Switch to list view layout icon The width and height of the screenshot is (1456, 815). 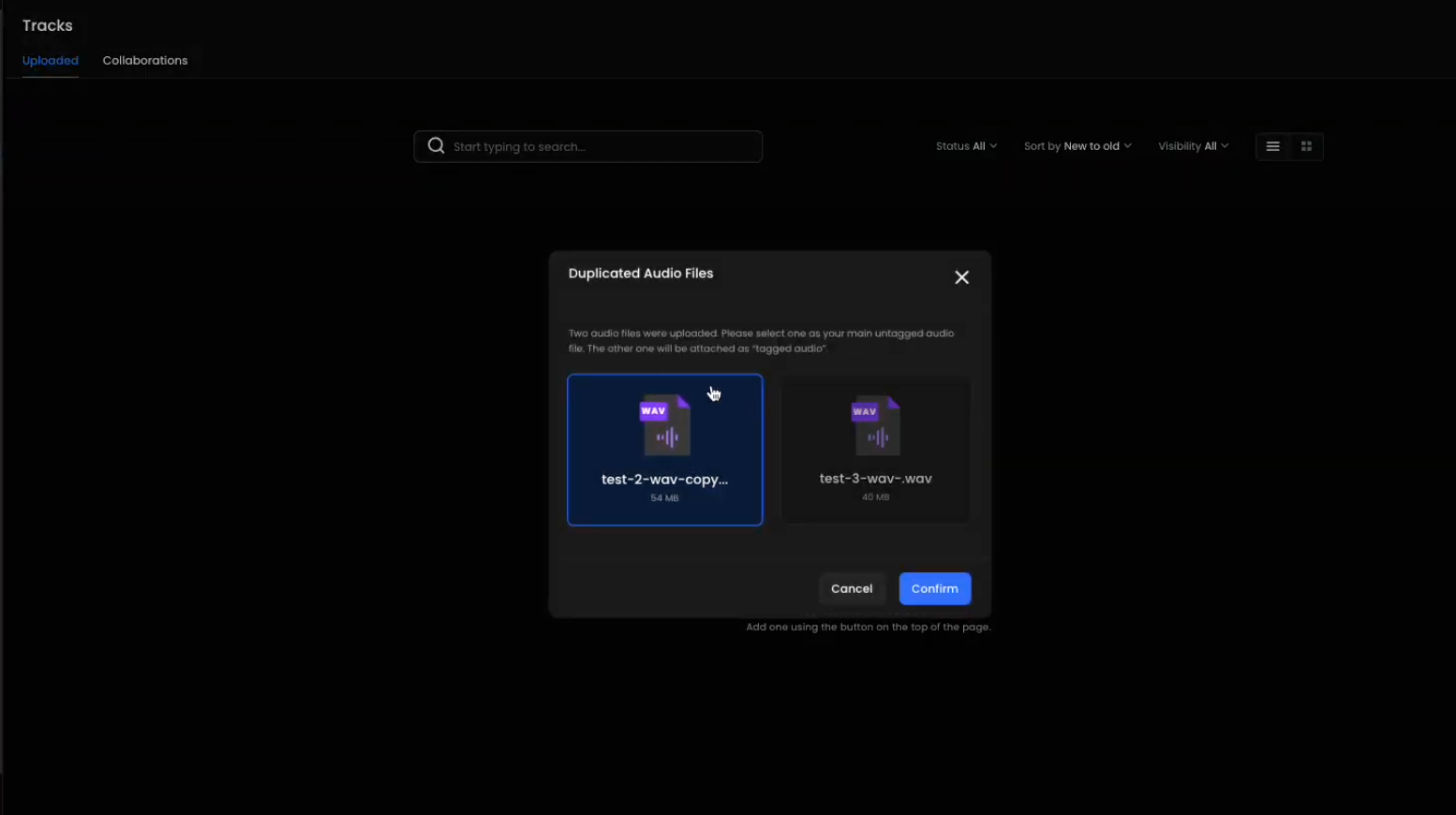point(1272,146)
